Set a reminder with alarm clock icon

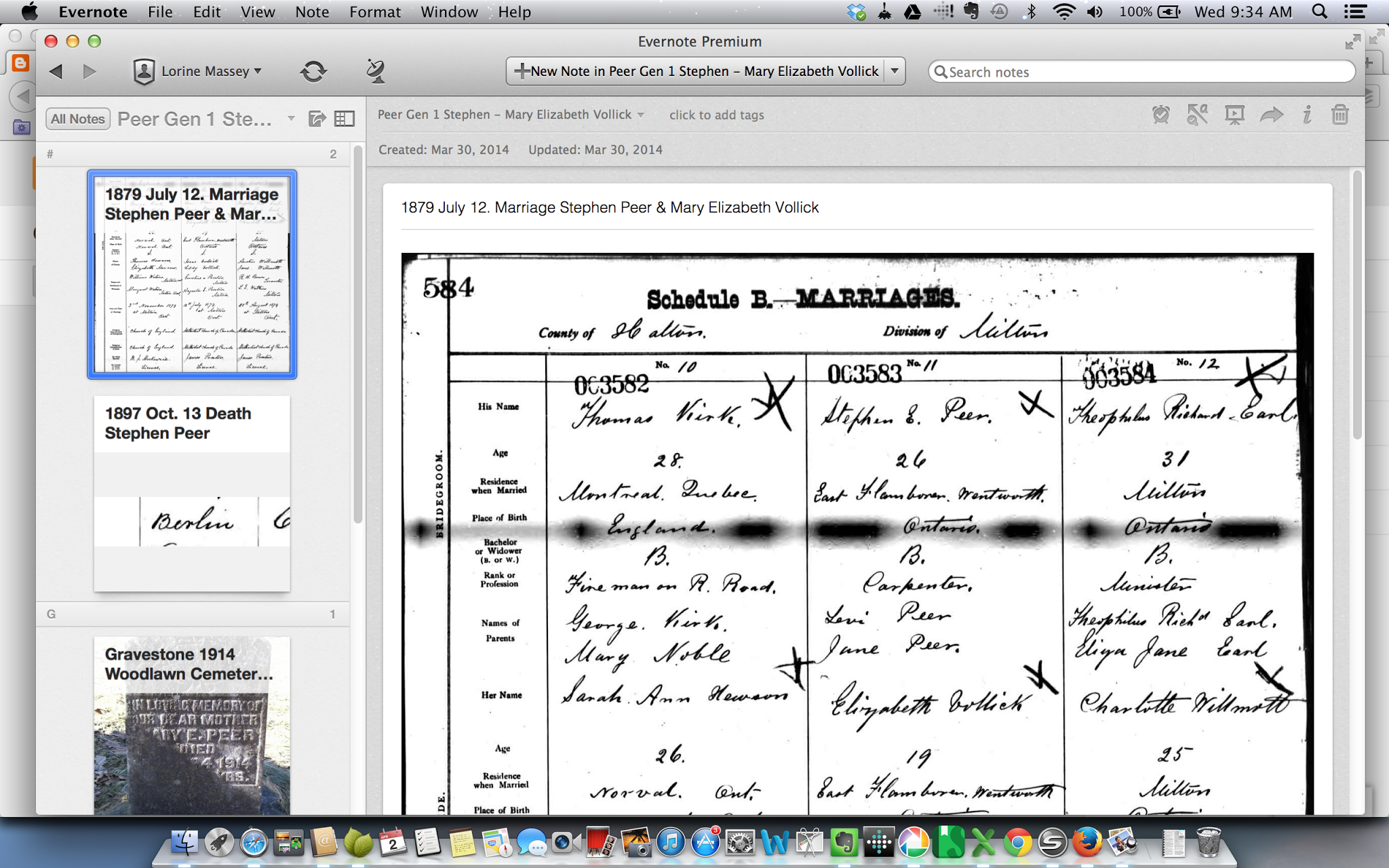(x=1160, y=115)
